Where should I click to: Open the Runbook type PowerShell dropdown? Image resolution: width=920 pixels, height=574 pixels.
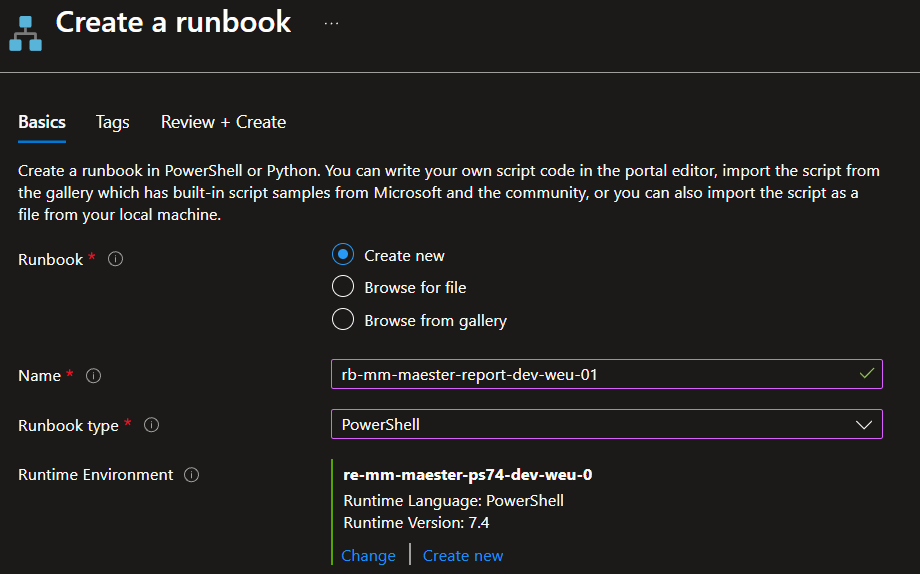[x=607, y=424]
